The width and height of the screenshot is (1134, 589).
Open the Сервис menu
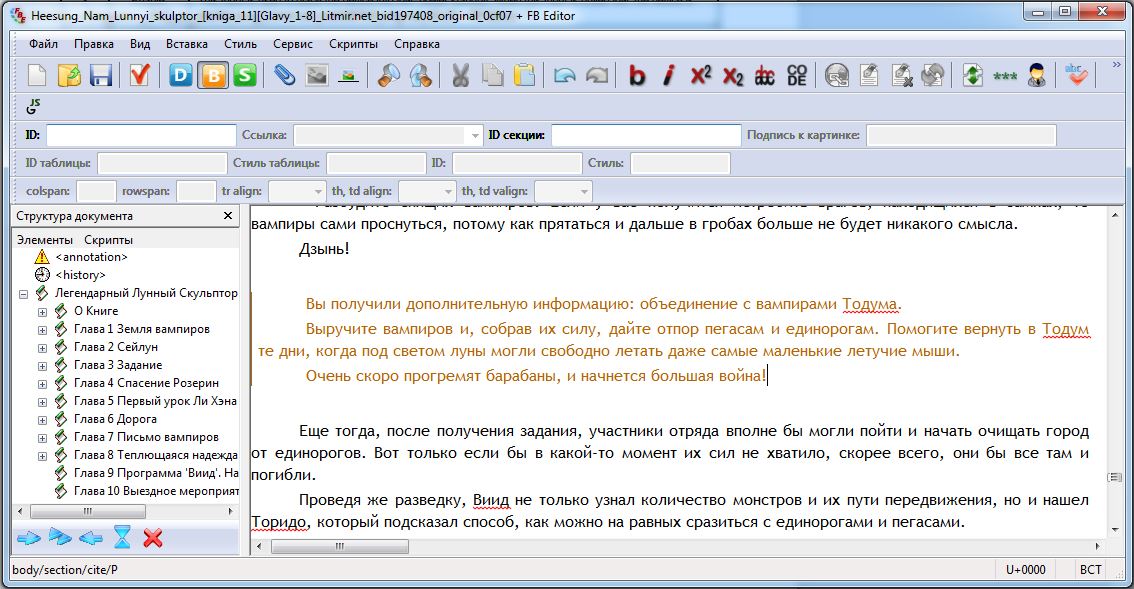(293, 44)
